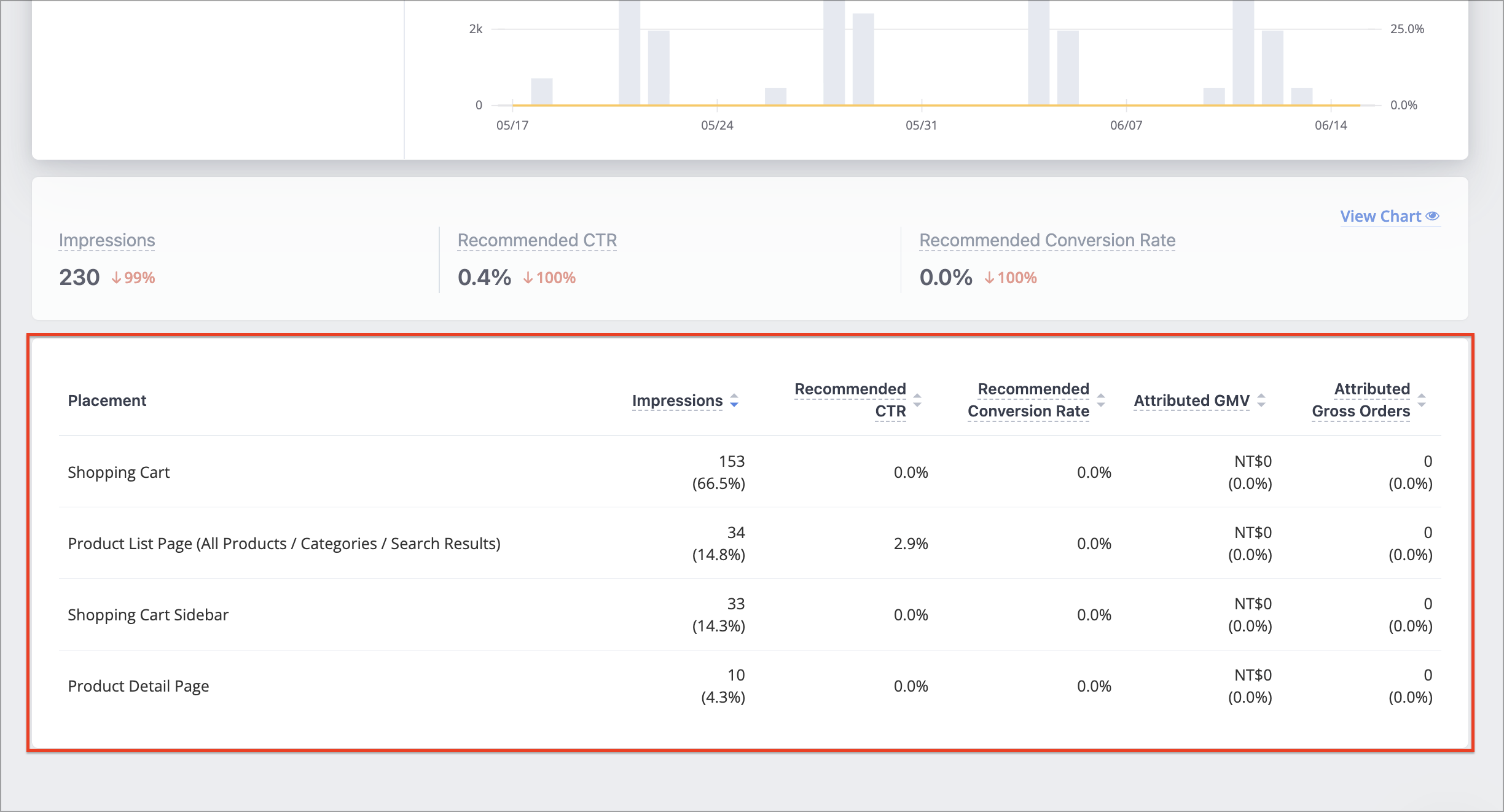
Task: Click the Attributed GMV sort arrows icon
Action: point(1261,400)
